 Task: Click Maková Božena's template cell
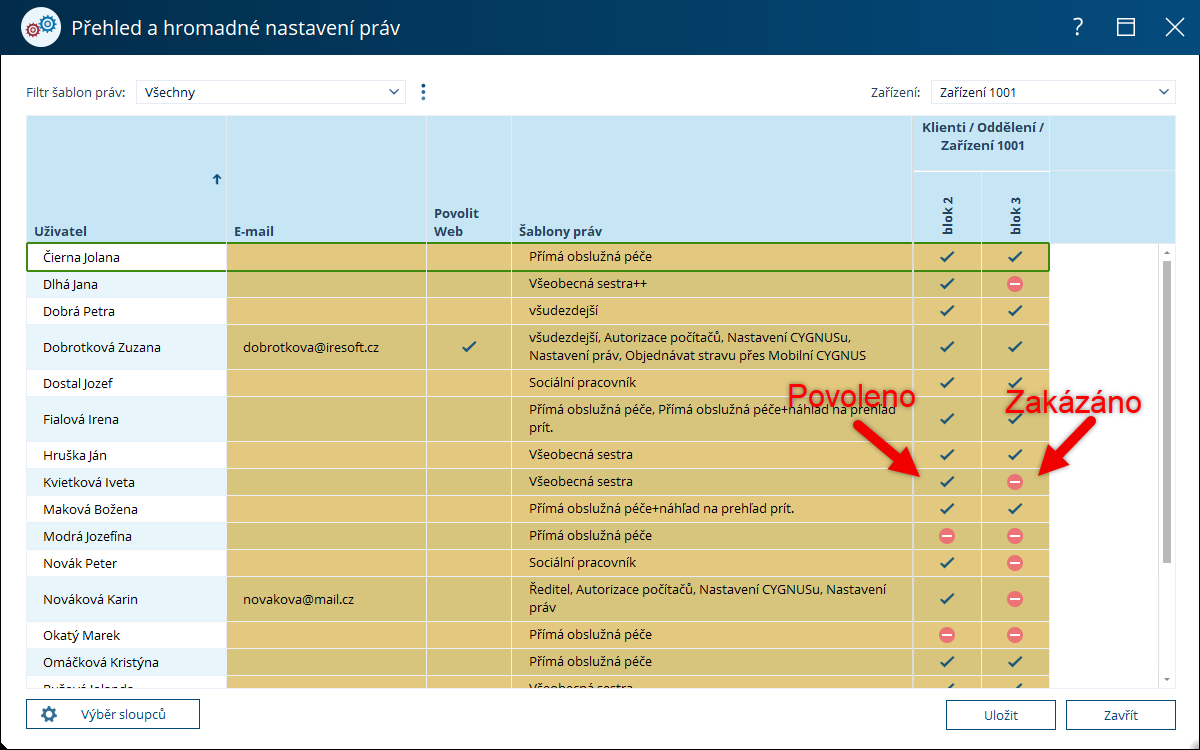click(712, 509)
